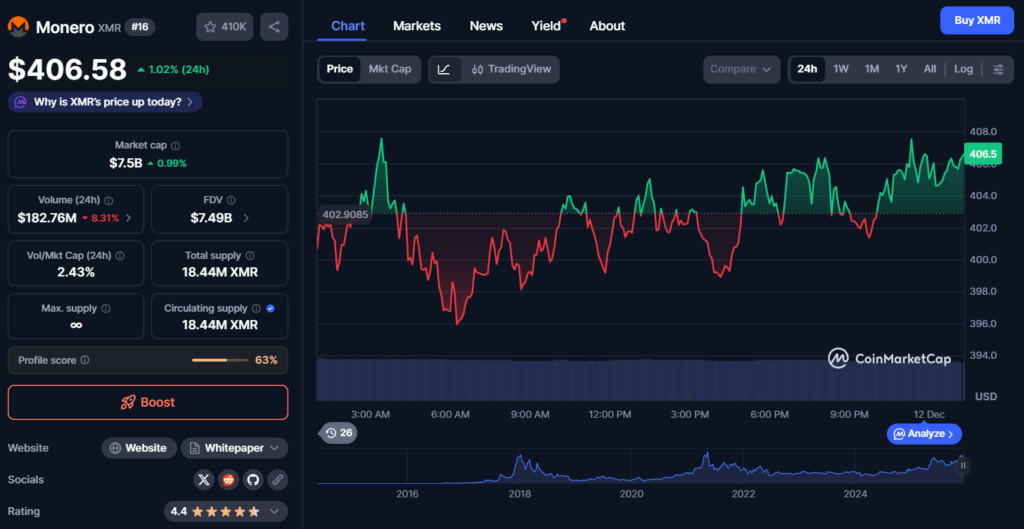1024x529 pixels.
Task: Switch chart to Mkt Cap view
Action: tap(389, 69)
